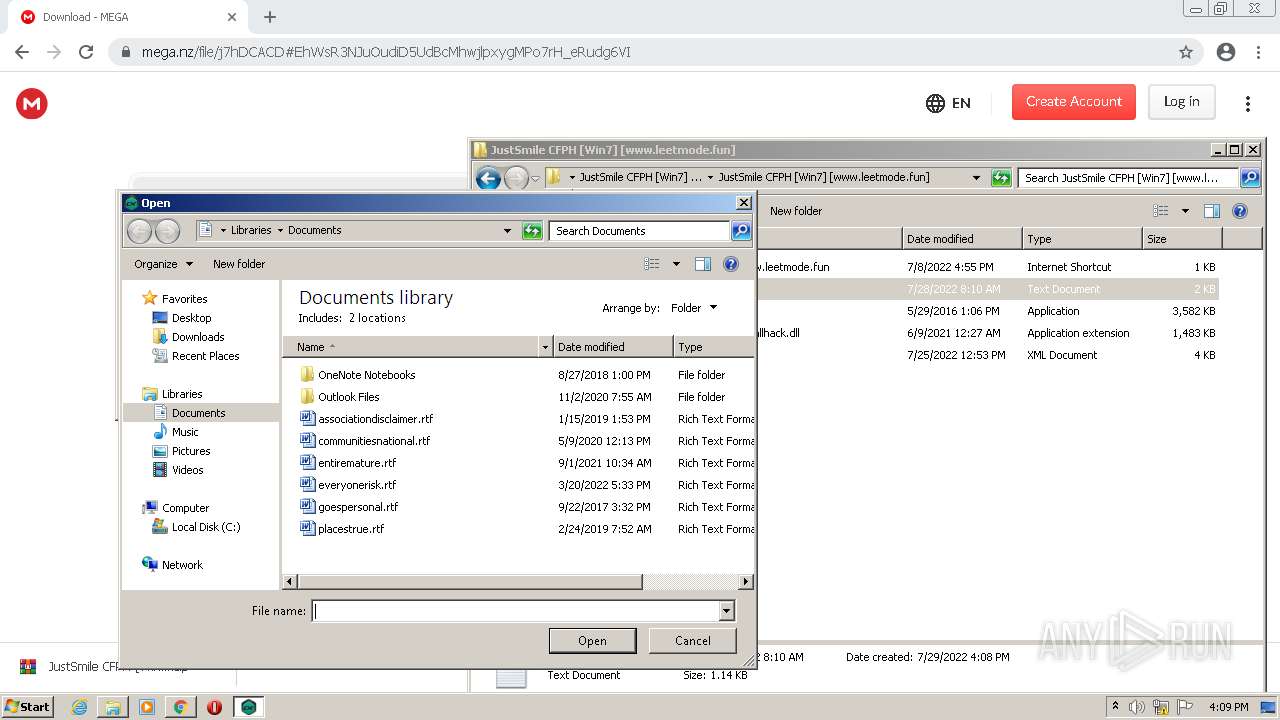
Task: Open the Chrome profile icon
Action: [1225, 52]
